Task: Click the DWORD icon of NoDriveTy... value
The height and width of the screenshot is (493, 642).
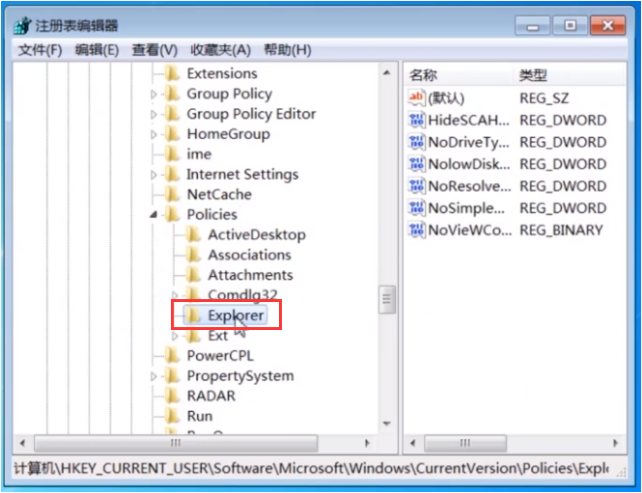Action: click(x=416, y=142)
